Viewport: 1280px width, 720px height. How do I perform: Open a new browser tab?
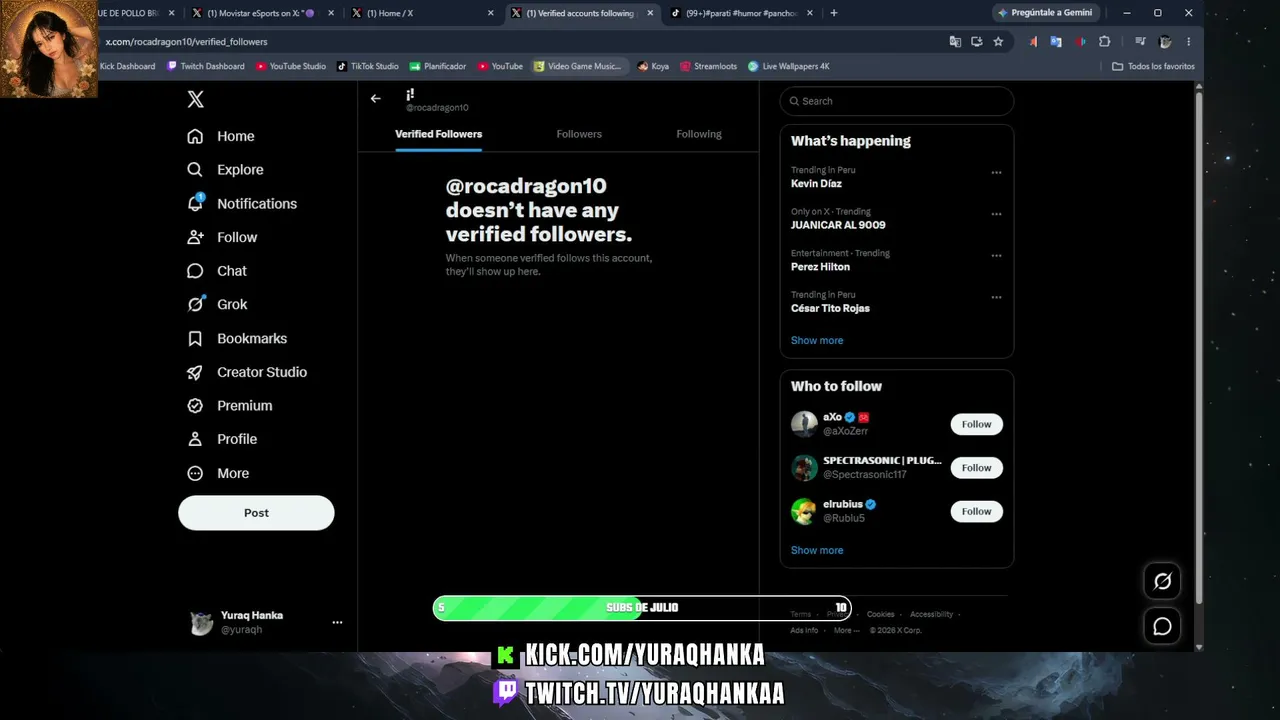(834, 13)
